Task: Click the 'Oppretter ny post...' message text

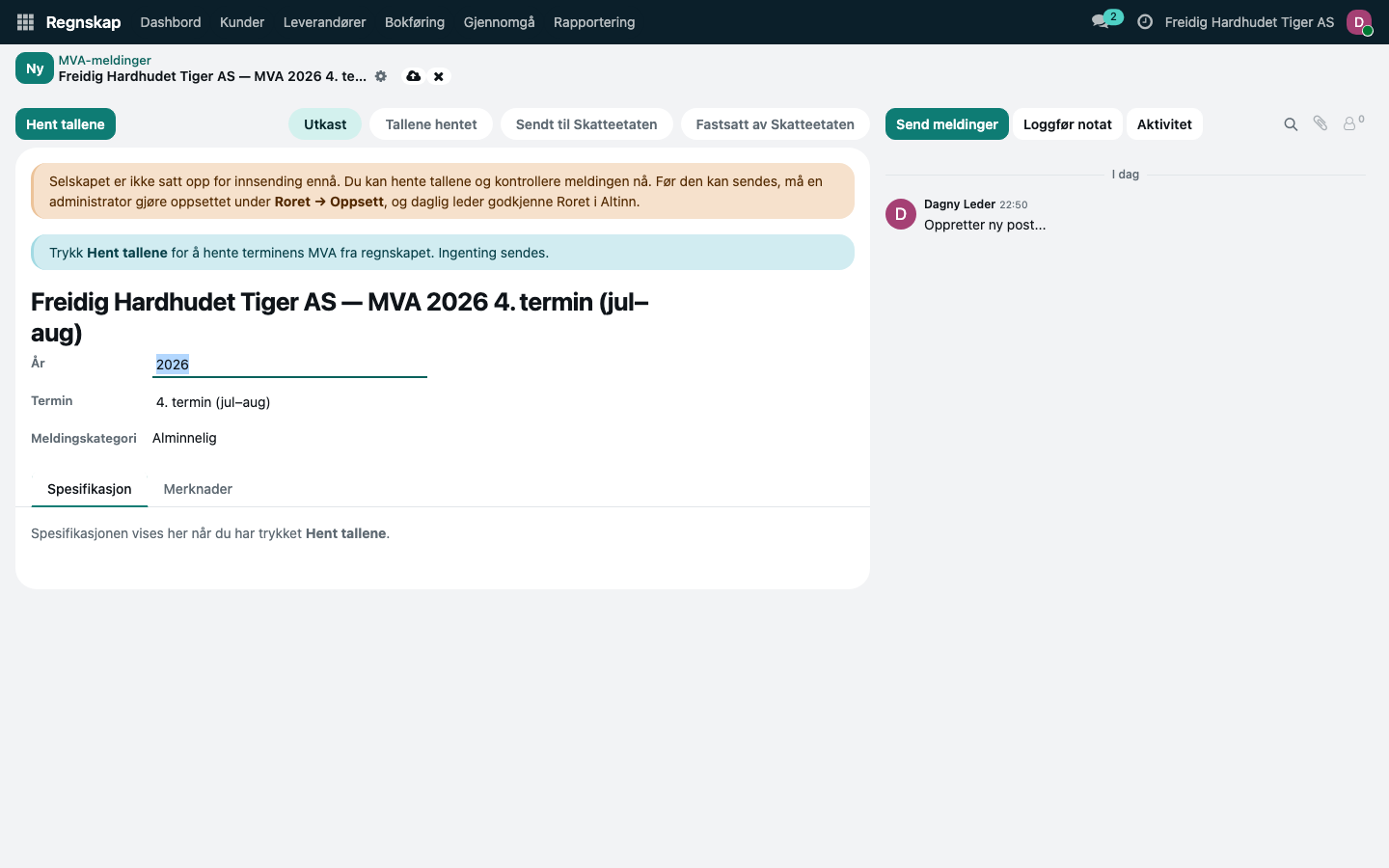Action: (x=985, y=225)
